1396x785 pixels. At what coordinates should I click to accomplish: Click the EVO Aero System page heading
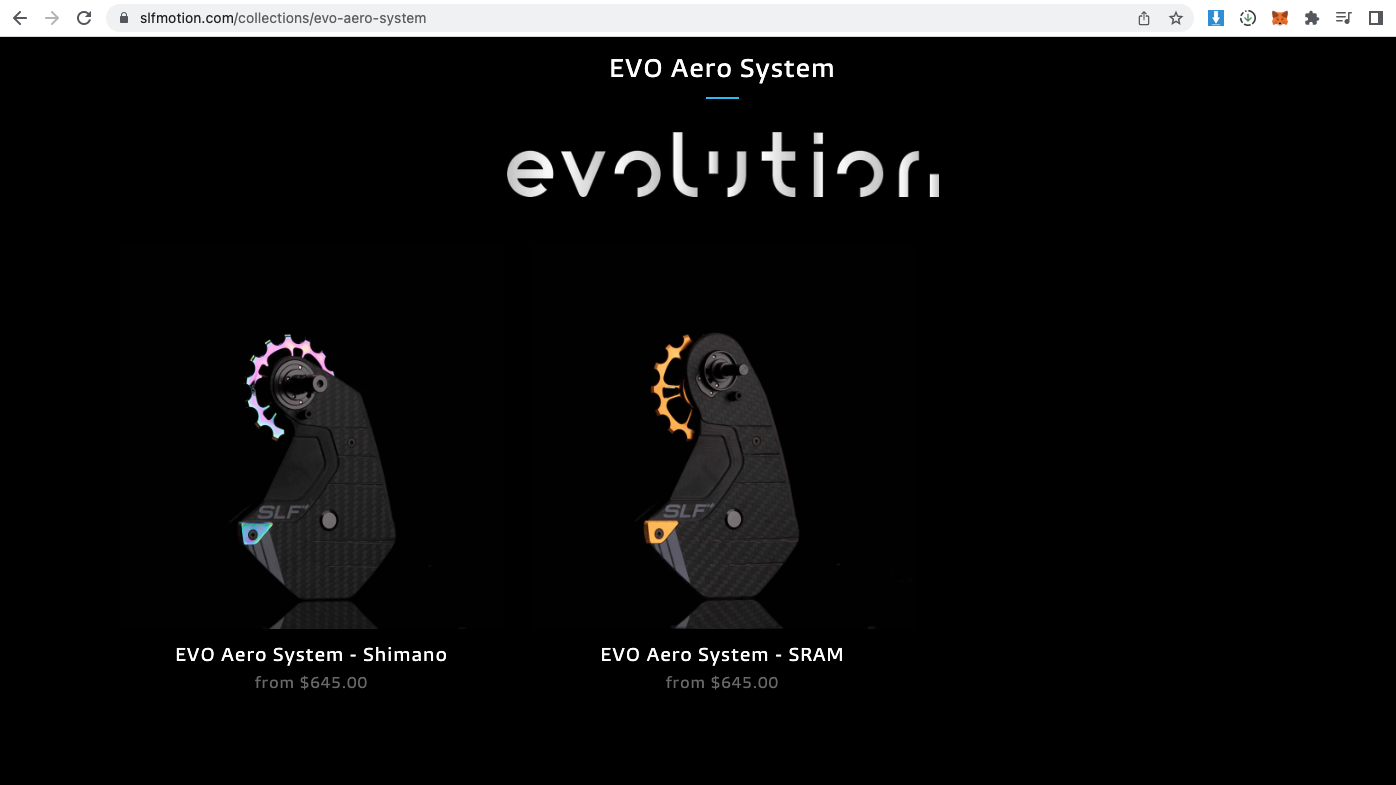[x=722, y=69]
